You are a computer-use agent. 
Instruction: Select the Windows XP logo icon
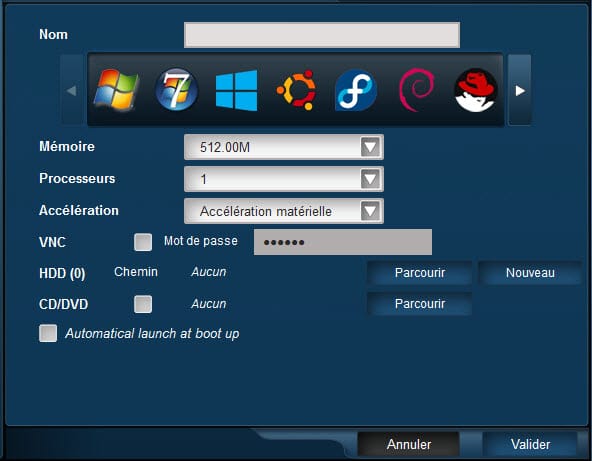[116, 90]
